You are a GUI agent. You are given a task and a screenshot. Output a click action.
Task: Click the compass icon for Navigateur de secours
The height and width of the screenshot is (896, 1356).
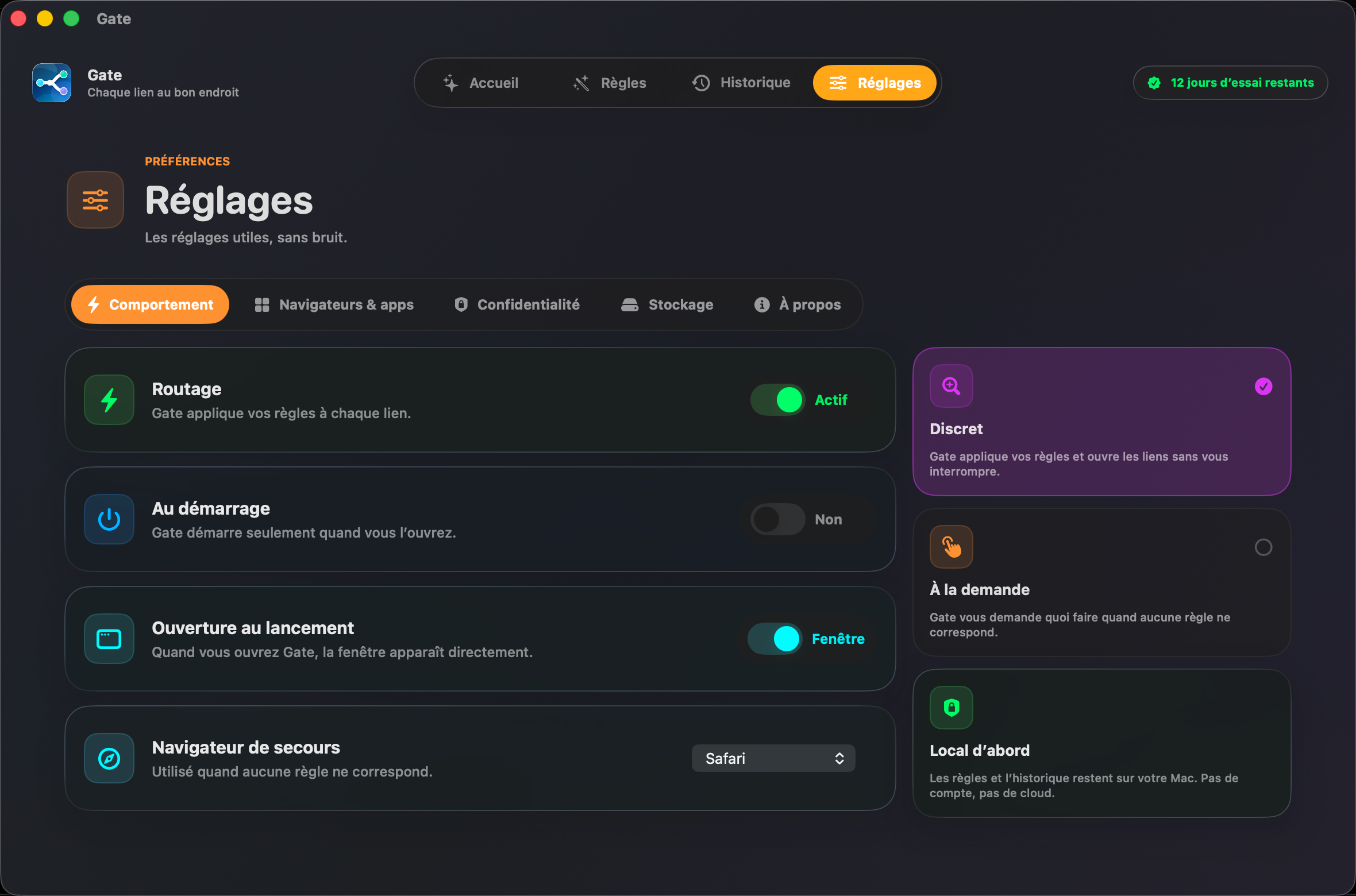click(x=109, y=758)
